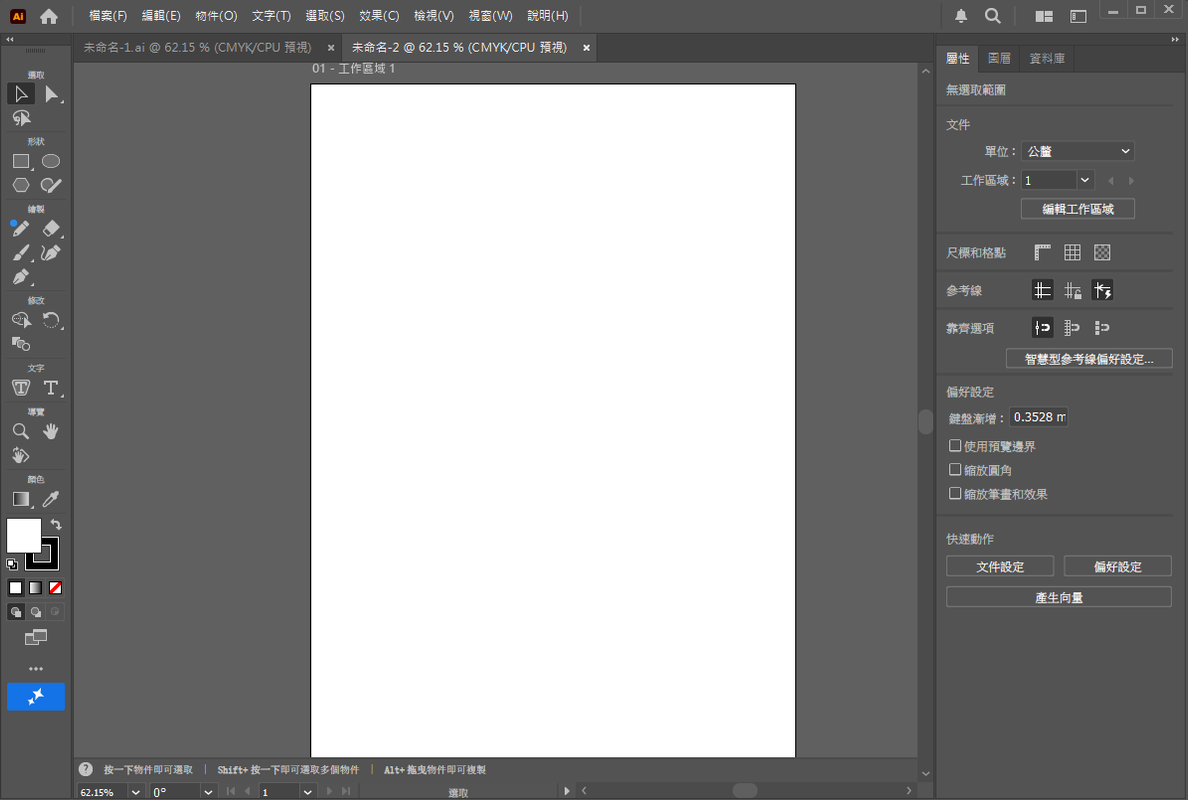Click the blue sparkle button in toolbar

pyautogui.click(x=36, y=697)
